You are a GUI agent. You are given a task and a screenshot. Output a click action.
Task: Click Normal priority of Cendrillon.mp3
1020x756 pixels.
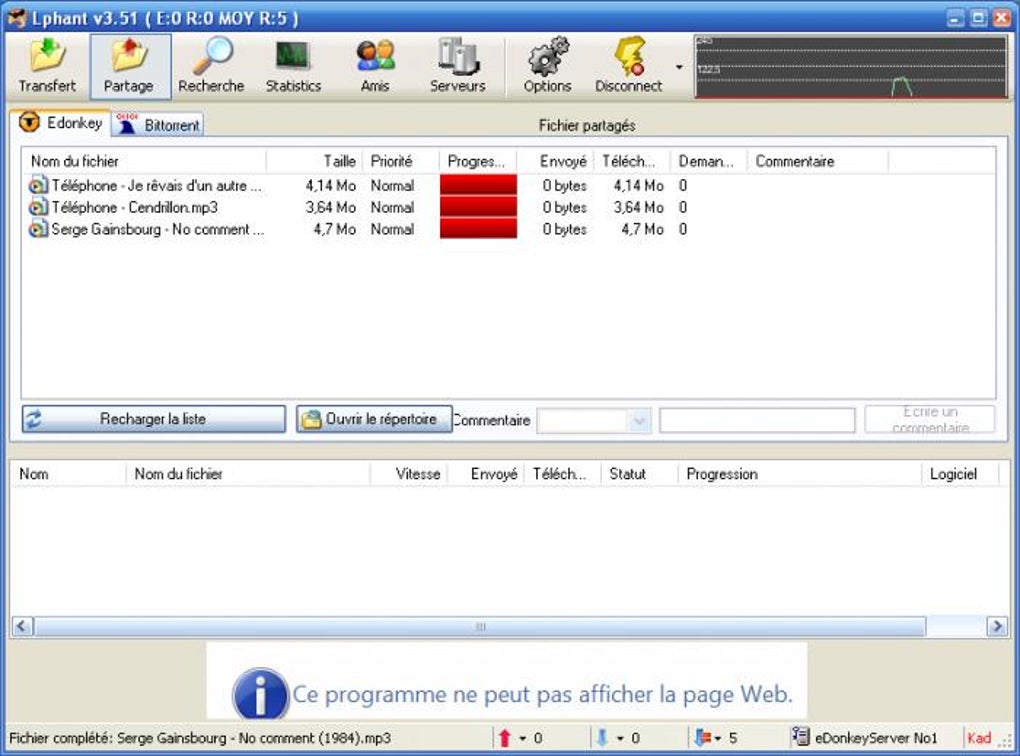click(x=392, y=208)
